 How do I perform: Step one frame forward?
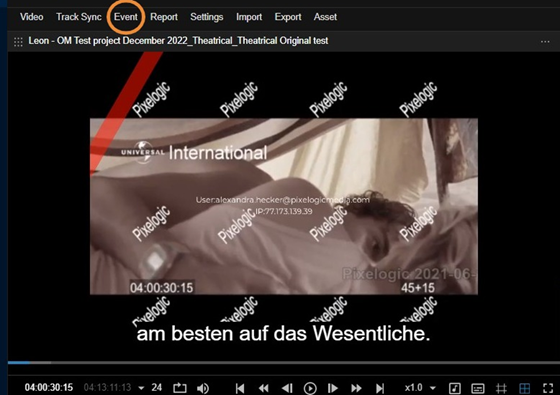click(332, 388)
